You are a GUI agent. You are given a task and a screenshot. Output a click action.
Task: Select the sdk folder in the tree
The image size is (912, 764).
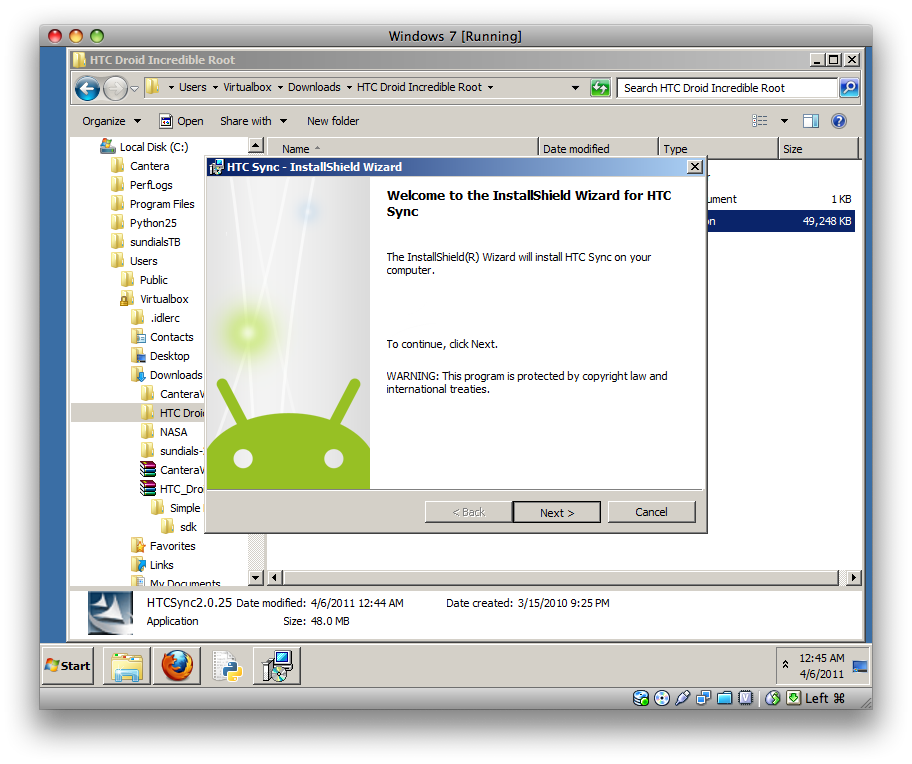(x=179, y=527)
